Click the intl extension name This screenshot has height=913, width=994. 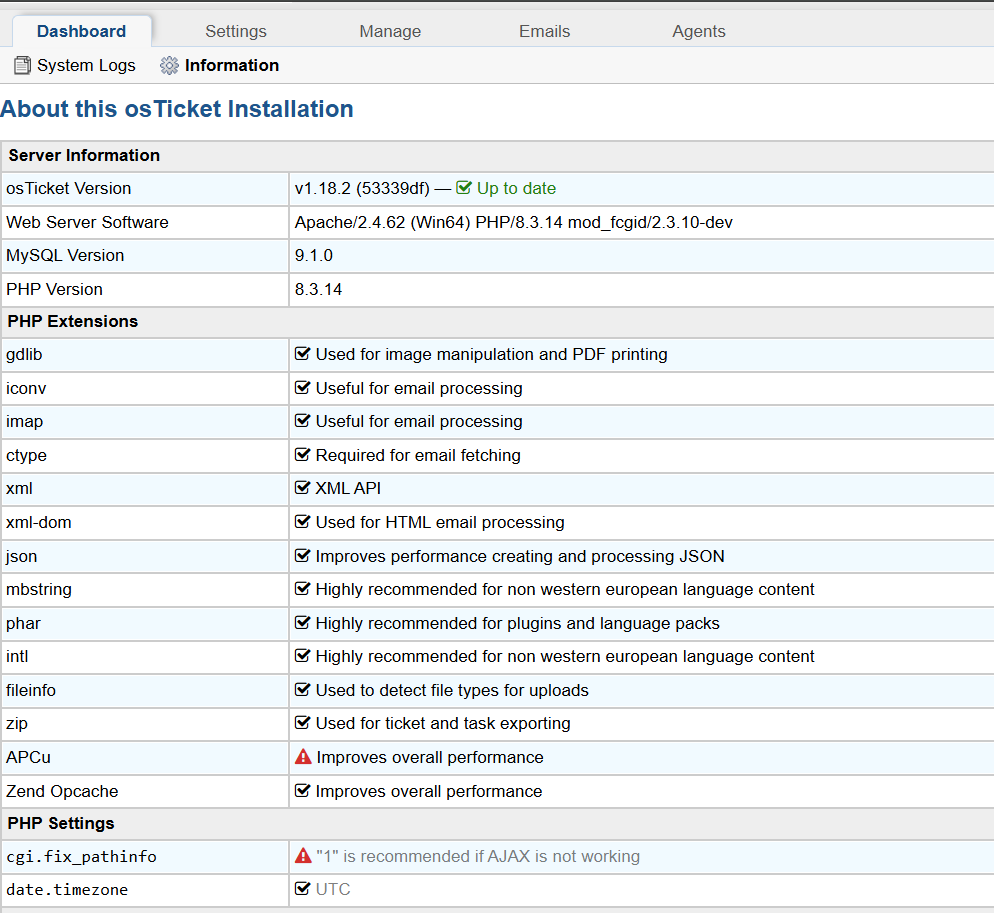(17, 657)
